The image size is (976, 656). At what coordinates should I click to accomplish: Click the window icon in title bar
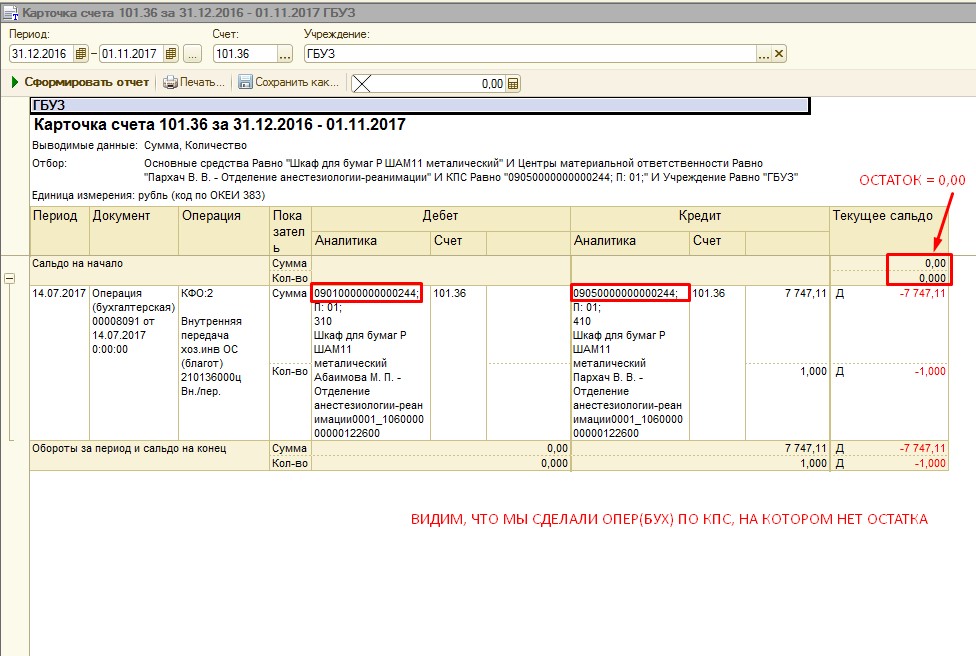click(10, 11)
